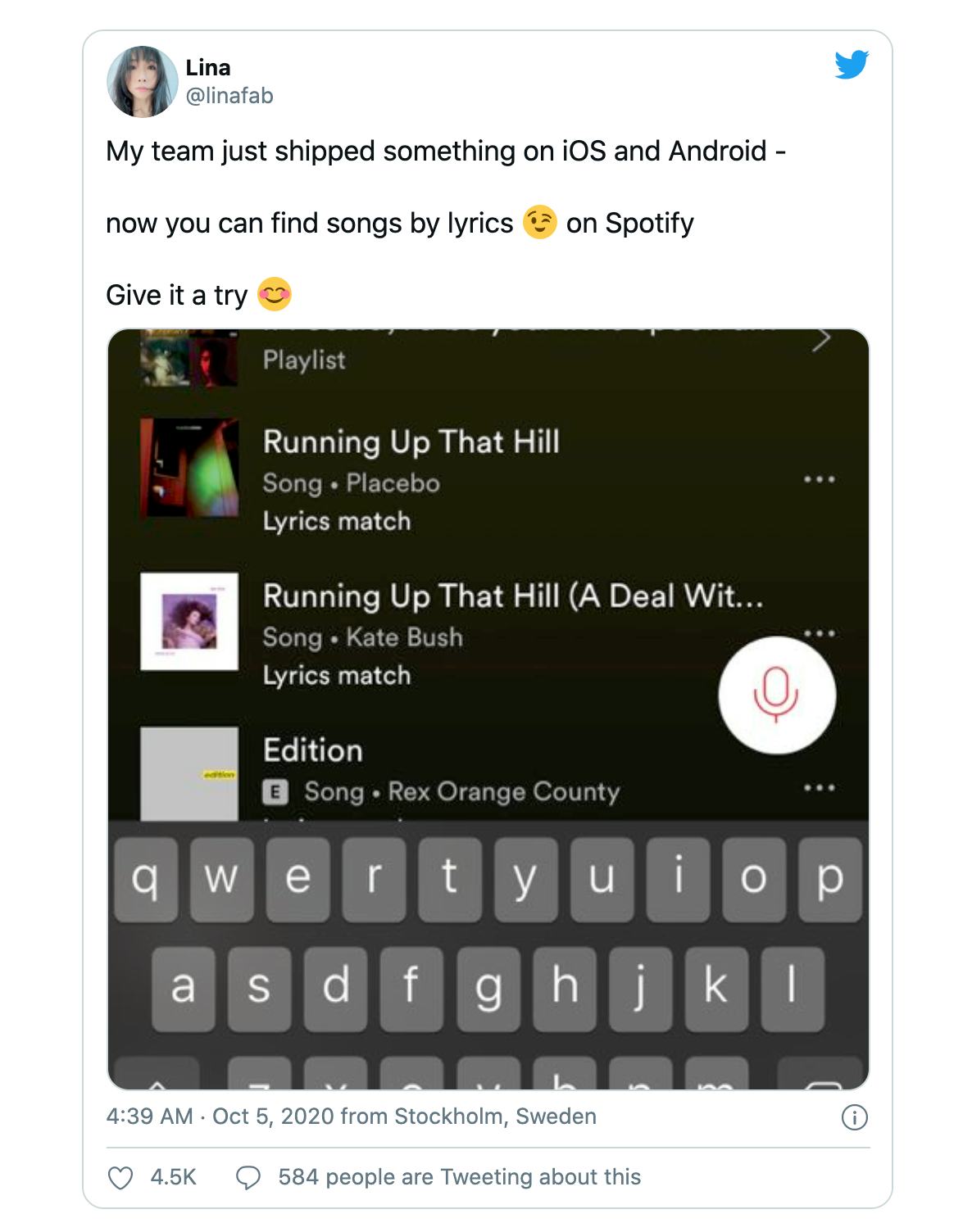Open Kate Bush album cover thumbnail
Image resolution: width=972 pixels, height=1232 pixels.
click(189, 622)
